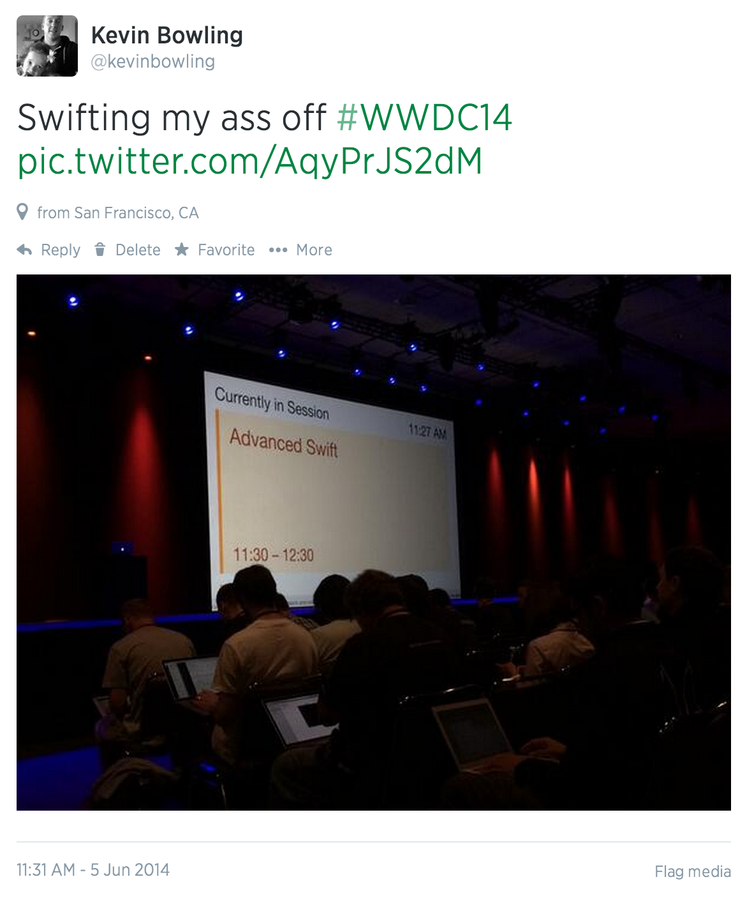Click the location pin icon

[x=22, y=212]
